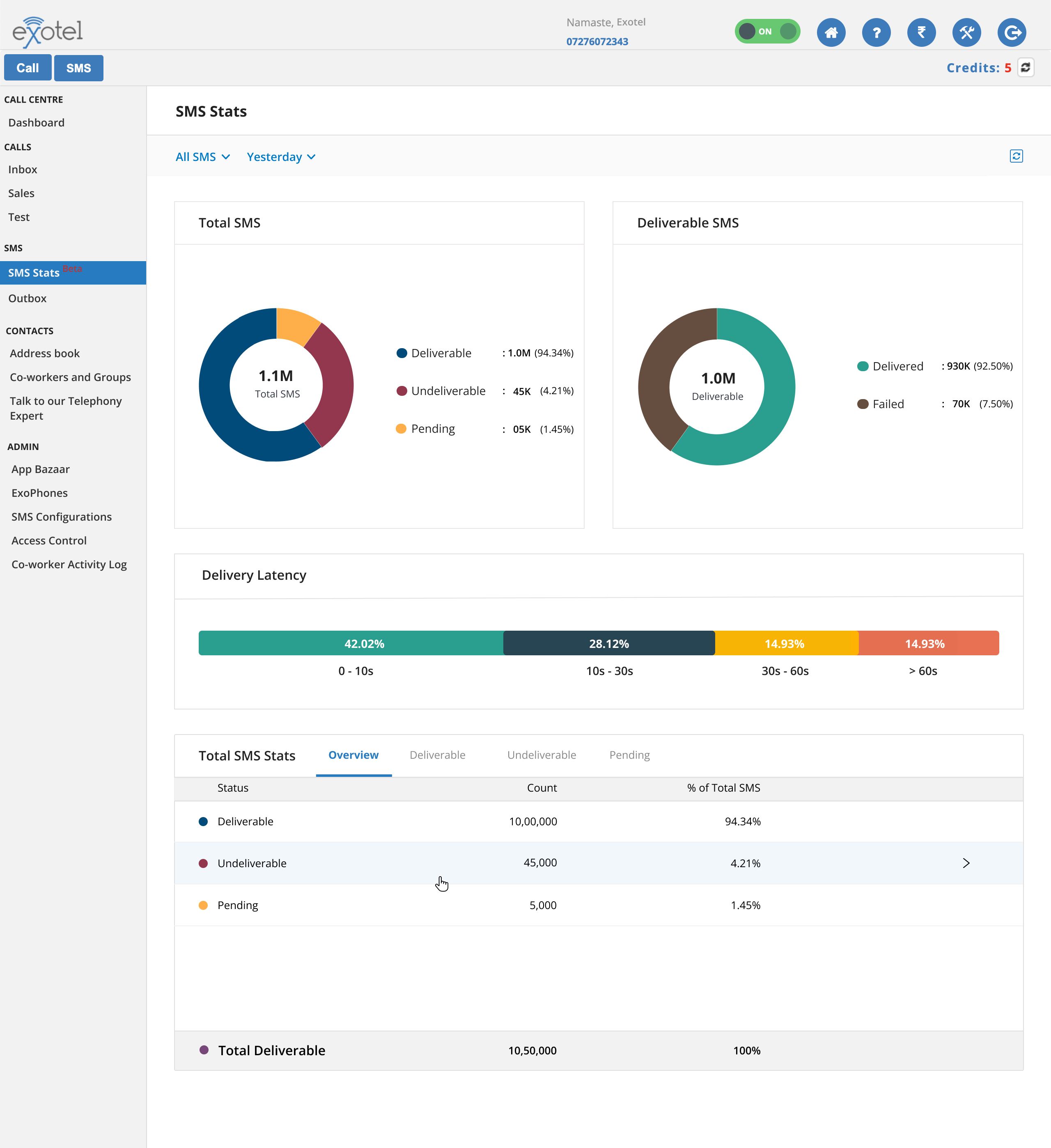Switch to the Deliverable stats tab
The width and height of the screenshot is (1051, 1148).
coord(437,755)
